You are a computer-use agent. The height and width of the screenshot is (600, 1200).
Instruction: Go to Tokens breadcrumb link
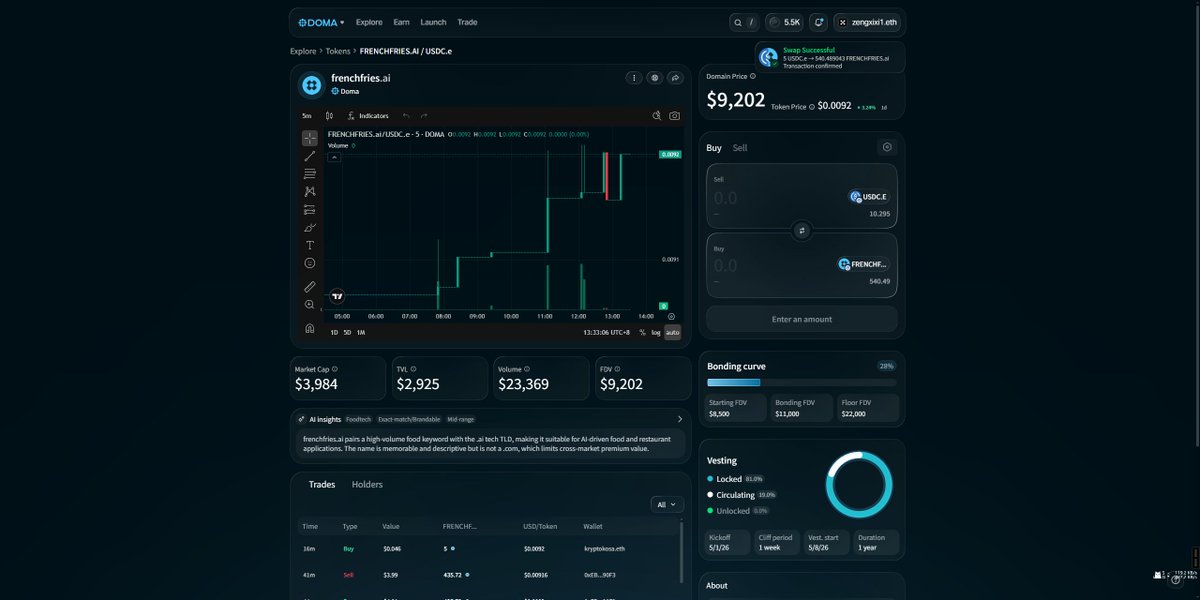pos(338,51)
